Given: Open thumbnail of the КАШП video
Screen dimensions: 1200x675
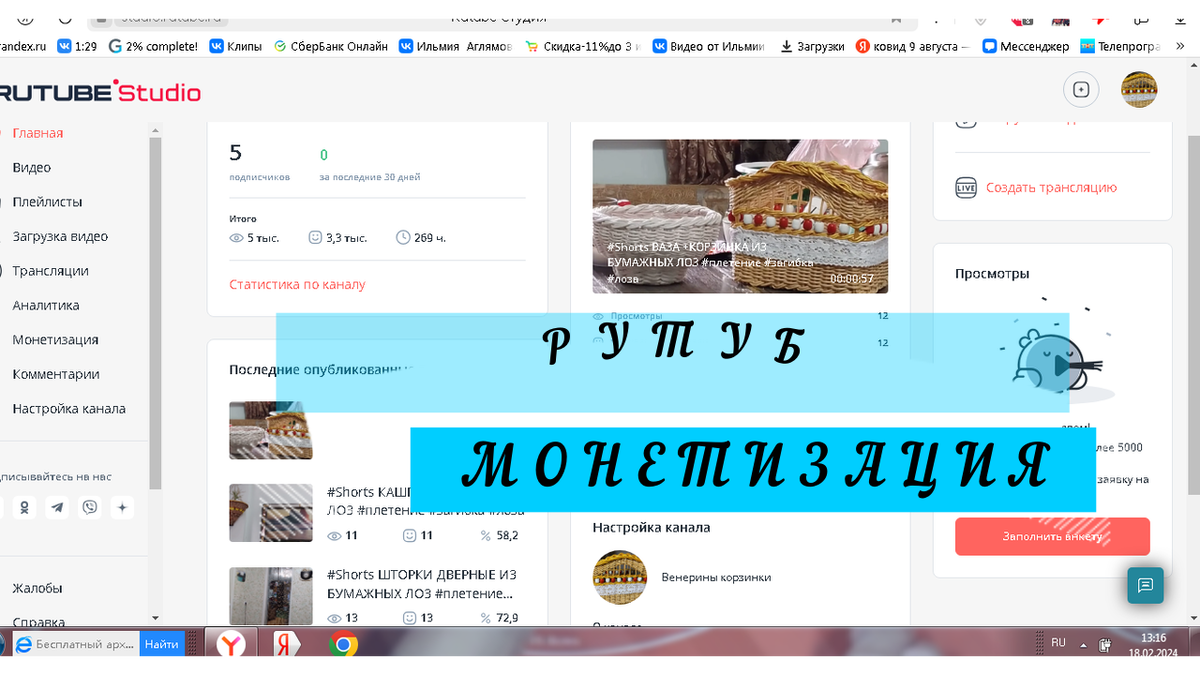Looking at the screenshot, I should tap(271, 513).
